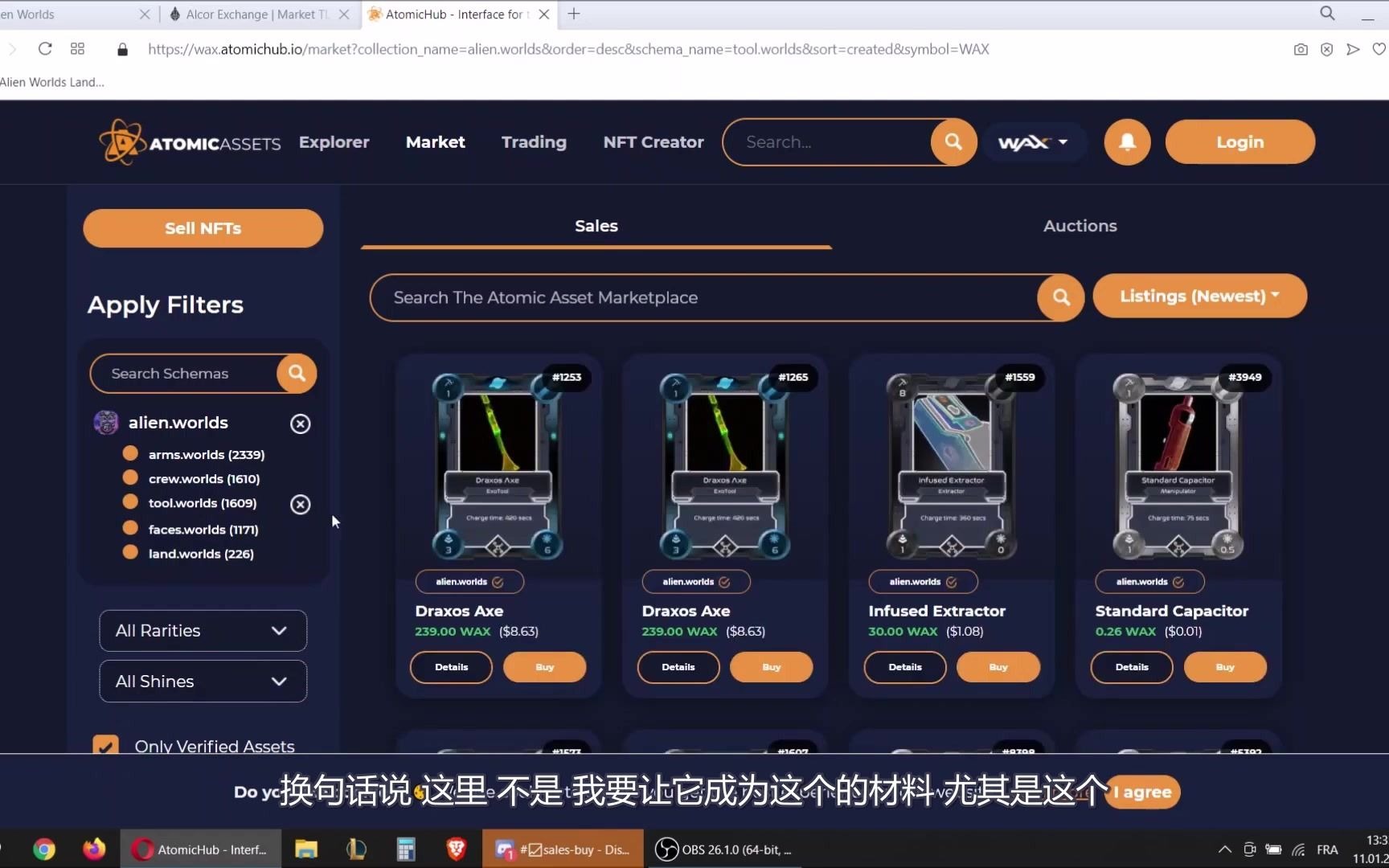Screen dimensions: 1389x868
Task: Click the Search Schemas magnifier icon
Action: pyautogui.click(x=297, y=374)
